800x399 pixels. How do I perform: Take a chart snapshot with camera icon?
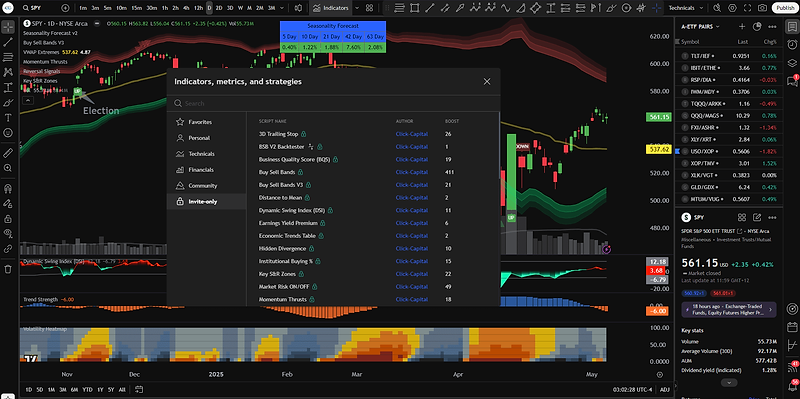pos(762,8)
